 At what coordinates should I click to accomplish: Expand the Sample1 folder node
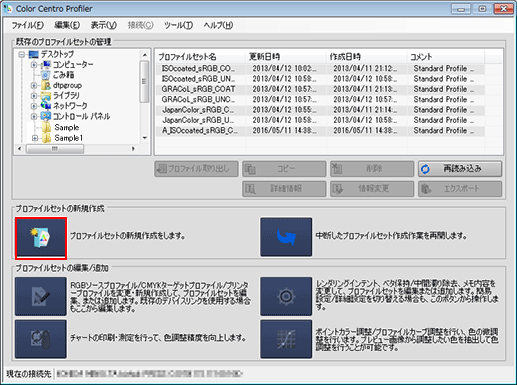35,138
